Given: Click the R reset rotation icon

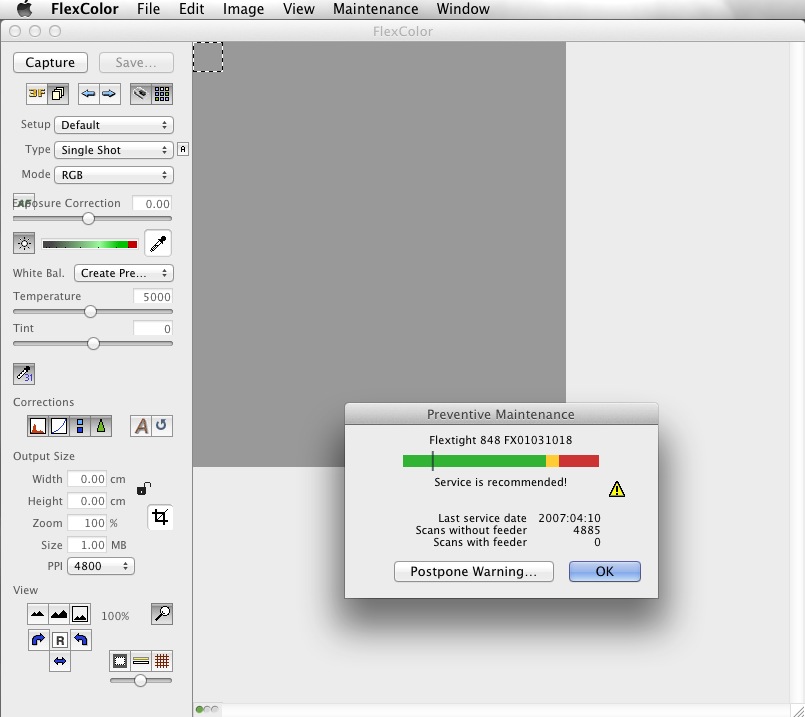Looking at the screenshot, I should point(60,640).
